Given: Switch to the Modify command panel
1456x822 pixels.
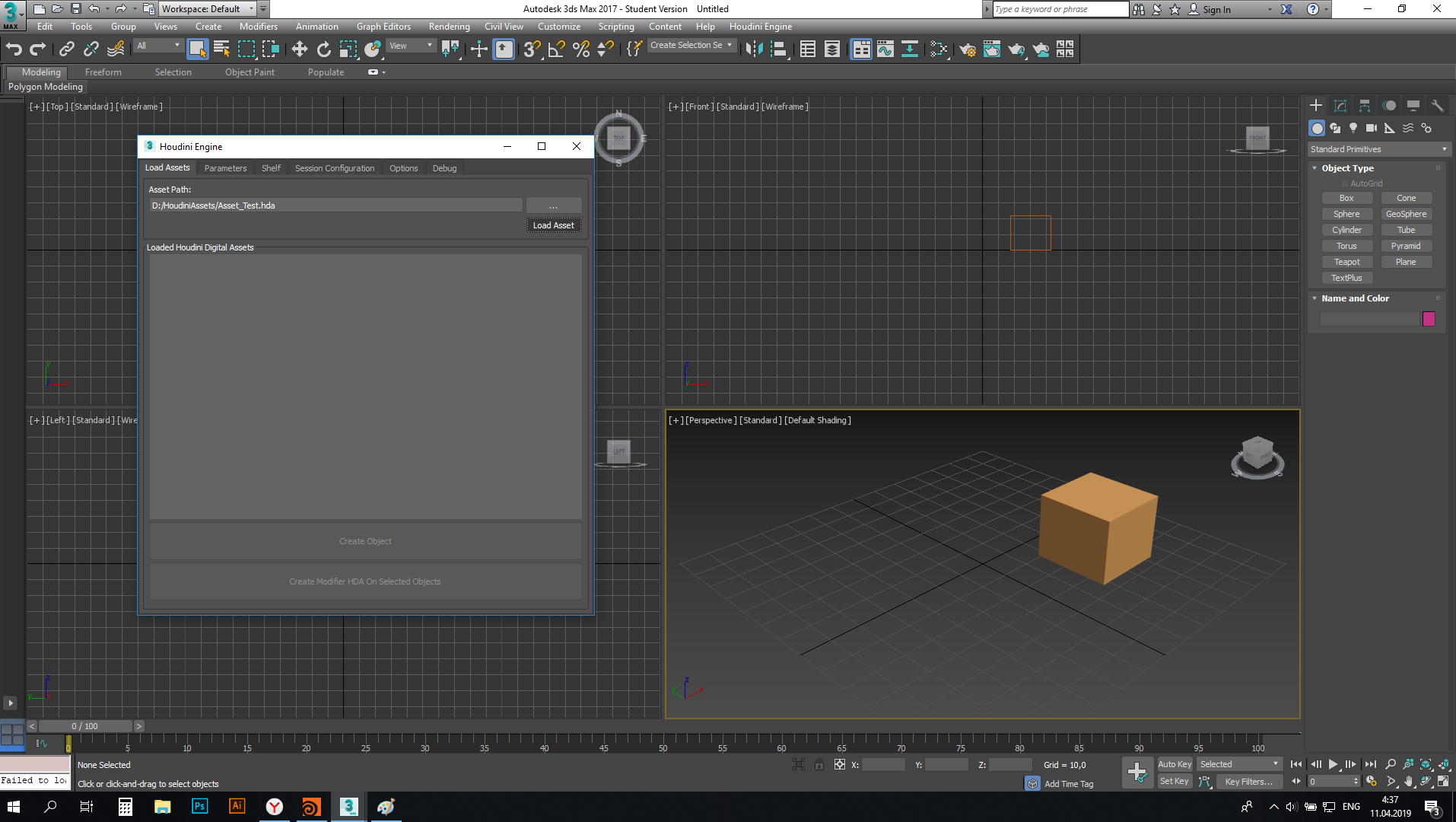Looking at the screenshot, I should click(1340, 106).
